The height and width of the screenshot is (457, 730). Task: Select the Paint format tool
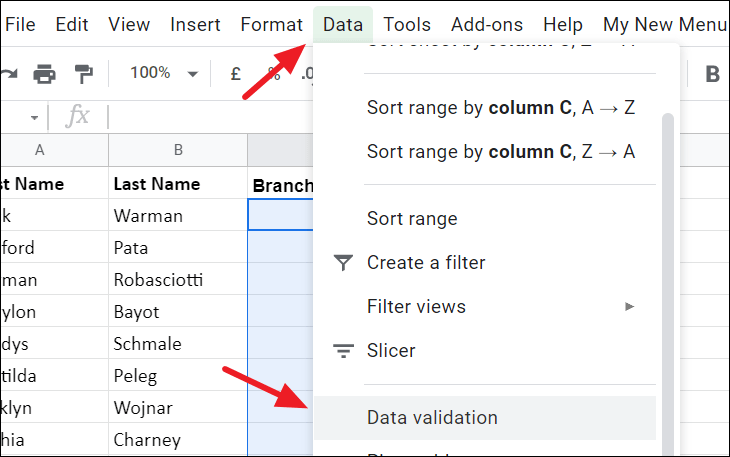click(x=84, y=73)
